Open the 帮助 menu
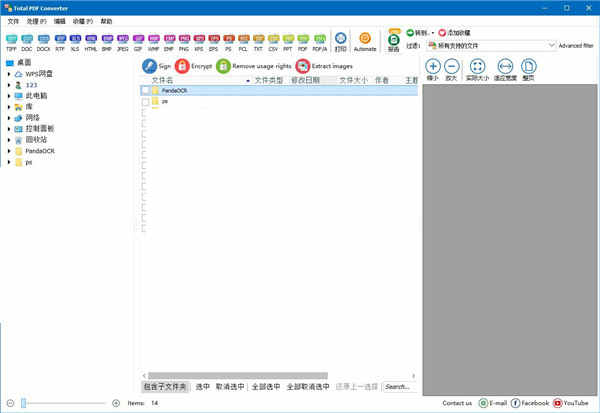The image size is (600, 413). [x=106, y=20]
